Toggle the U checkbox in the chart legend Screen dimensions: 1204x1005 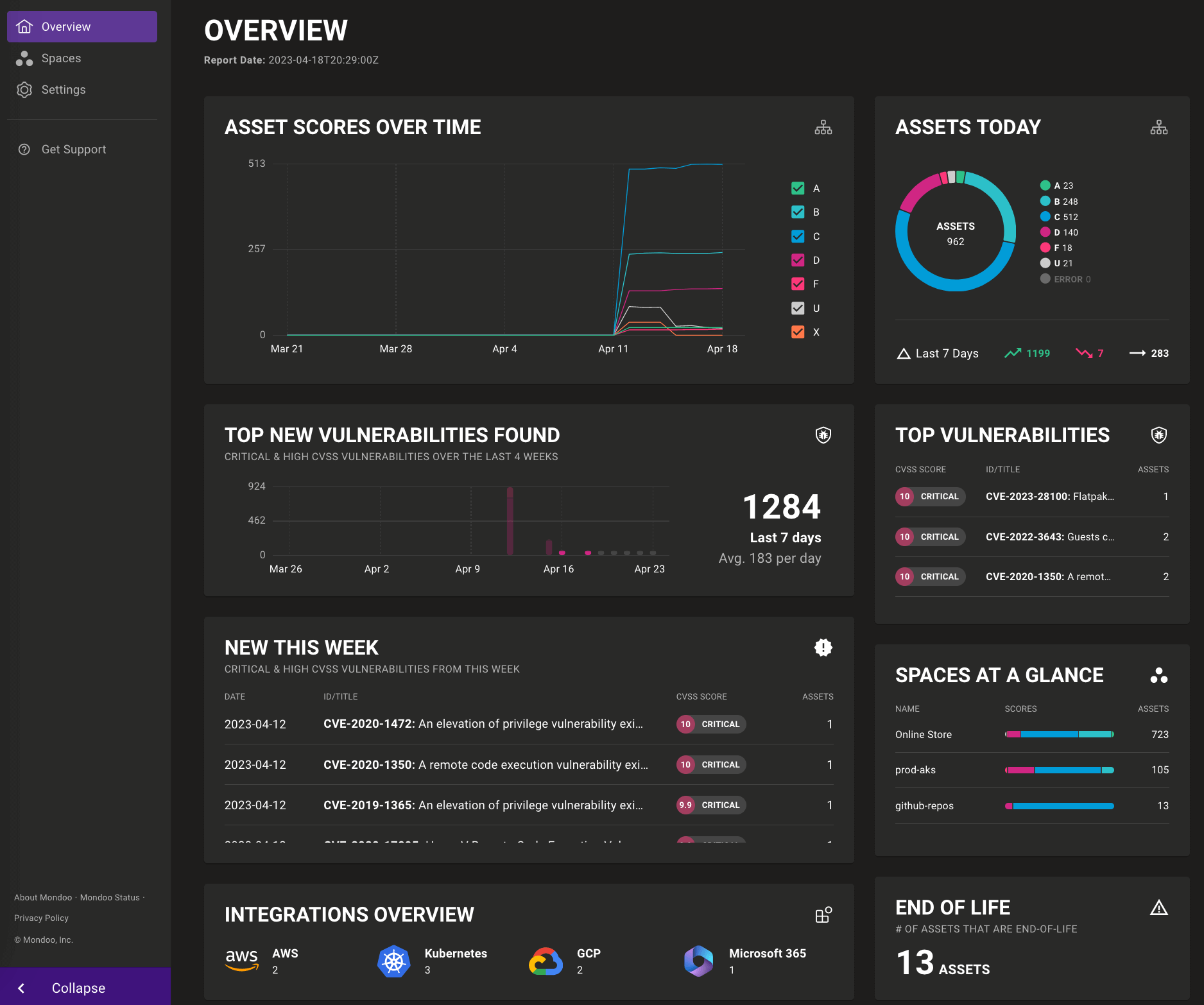(x=797, y=308)
